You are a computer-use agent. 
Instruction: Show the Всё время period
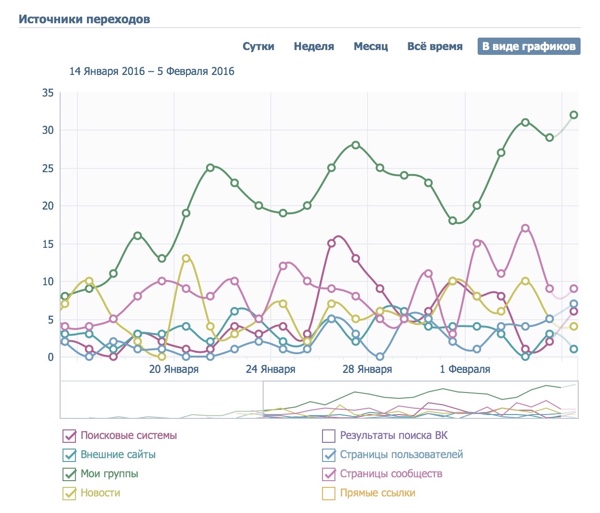coord(434,47)
